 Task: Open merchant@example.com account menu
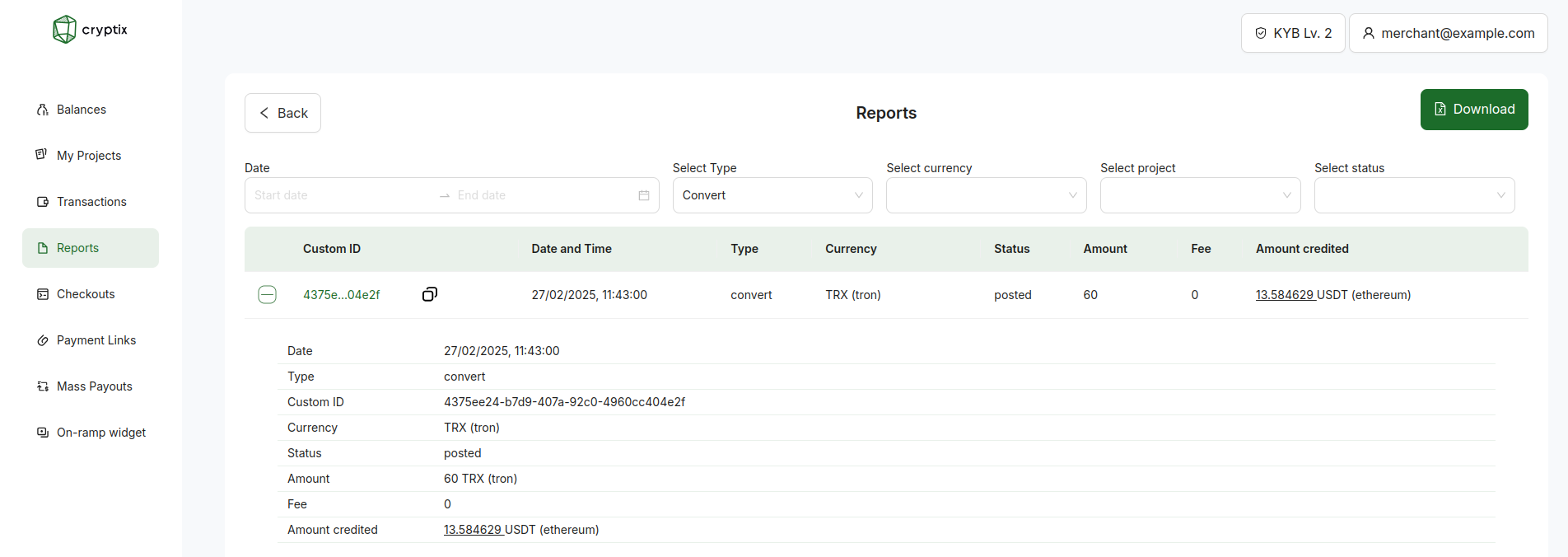pyautogui.click(x=1449, y=33)
